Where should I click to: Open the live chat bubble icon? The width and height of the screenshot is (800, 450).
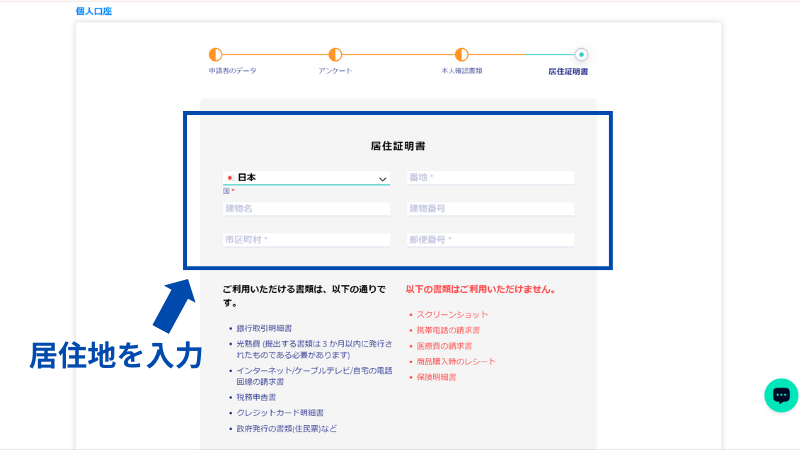click(781, 395)
